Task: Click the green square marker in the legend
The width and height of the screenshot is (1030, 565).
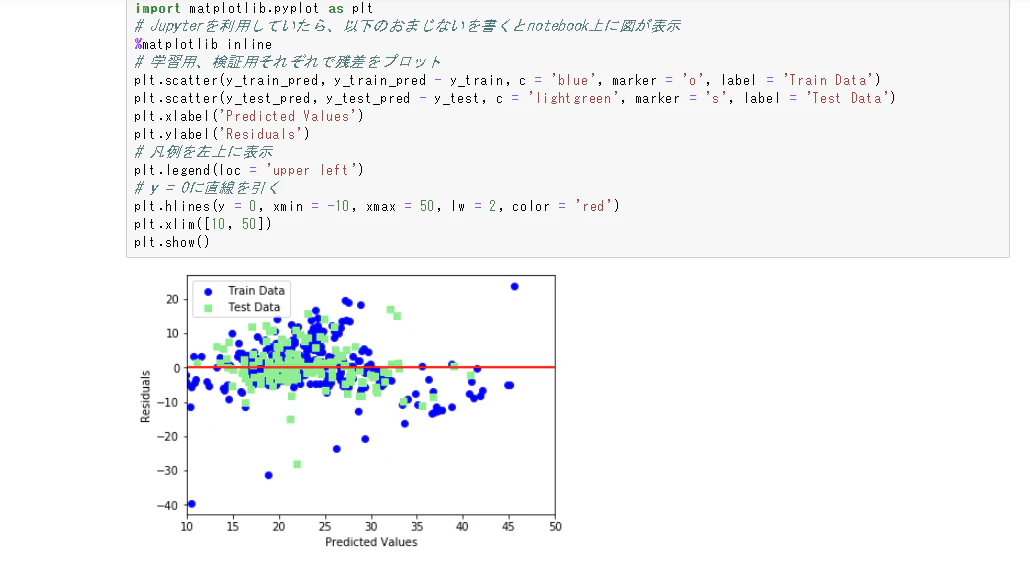Action: pos(208,308)
